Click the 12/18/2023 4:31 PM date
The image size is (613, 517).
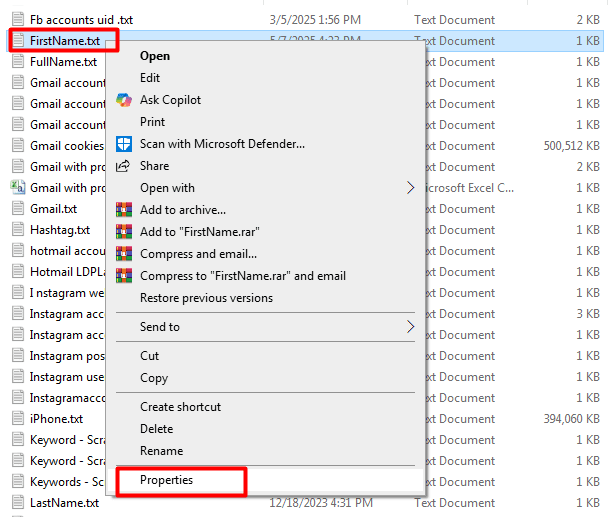click(x=321, y=503)
